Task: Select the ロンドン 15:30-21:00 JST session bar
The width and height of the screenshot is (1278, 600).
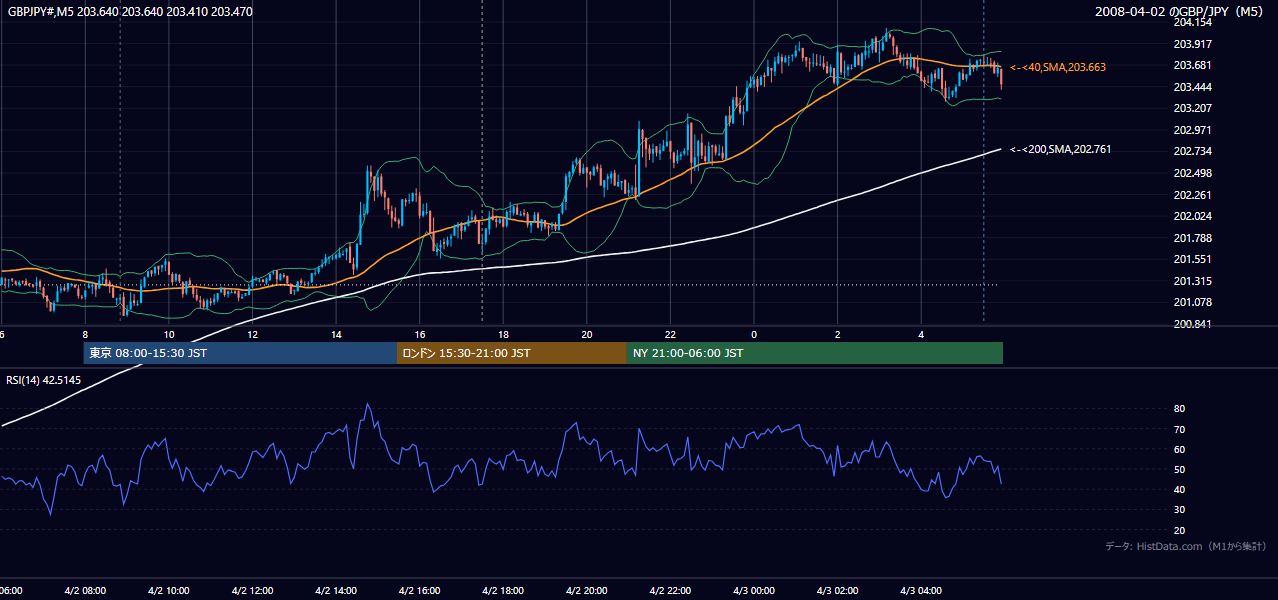Action: point(512,353)
